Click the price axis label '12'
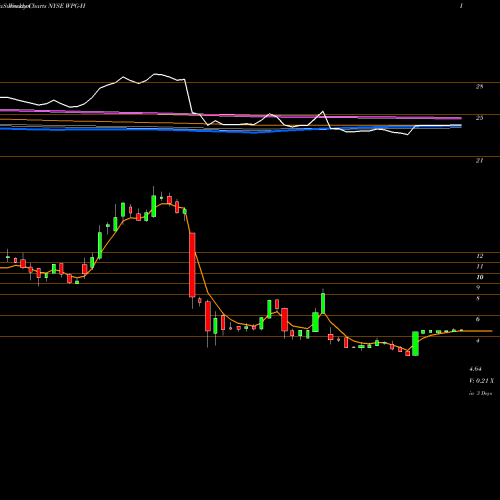The width and height of the screenshot is (500, 500). pos(479,256)
